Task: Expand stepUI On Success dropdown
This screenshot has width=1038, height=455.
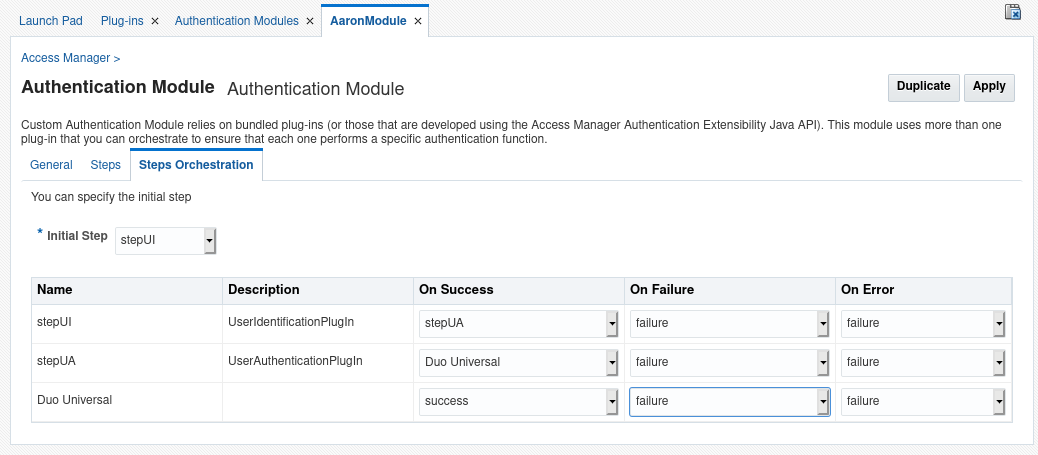Action: point(611,324)
